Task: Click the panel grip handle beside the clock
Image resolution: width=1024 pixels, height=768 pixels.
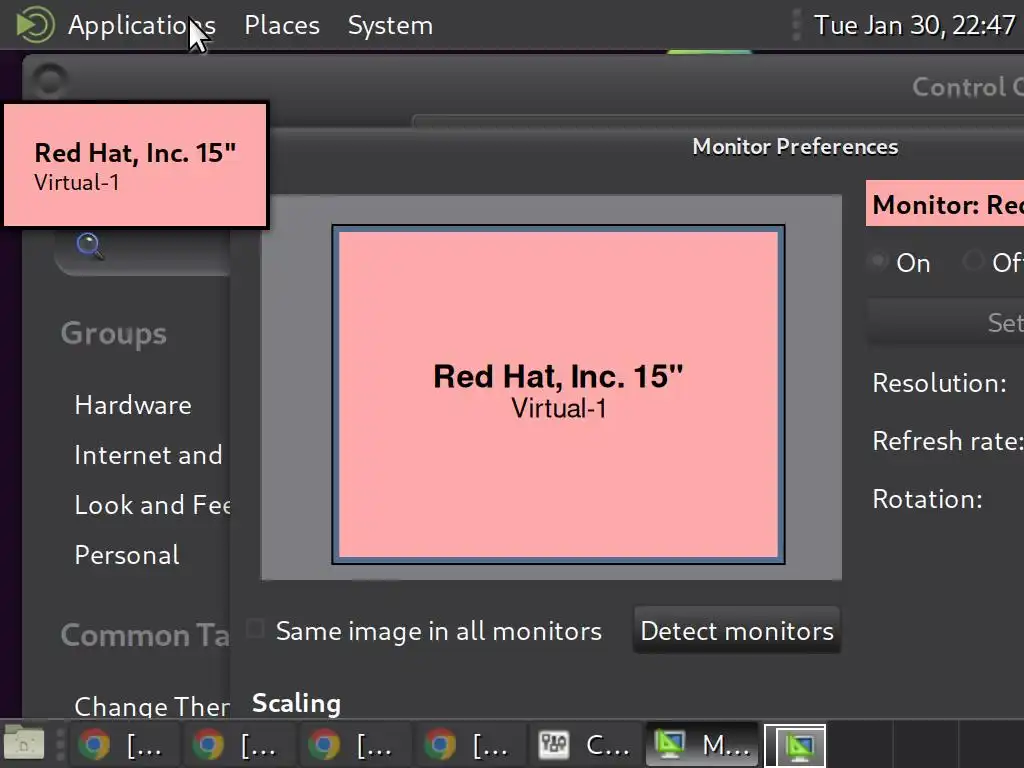Action: coord(796,25)
